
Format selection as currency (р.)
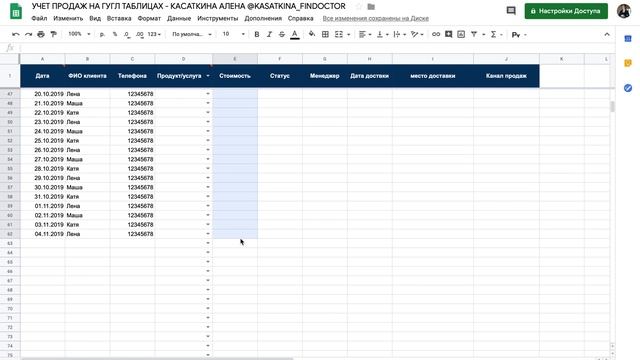[102, 35]
